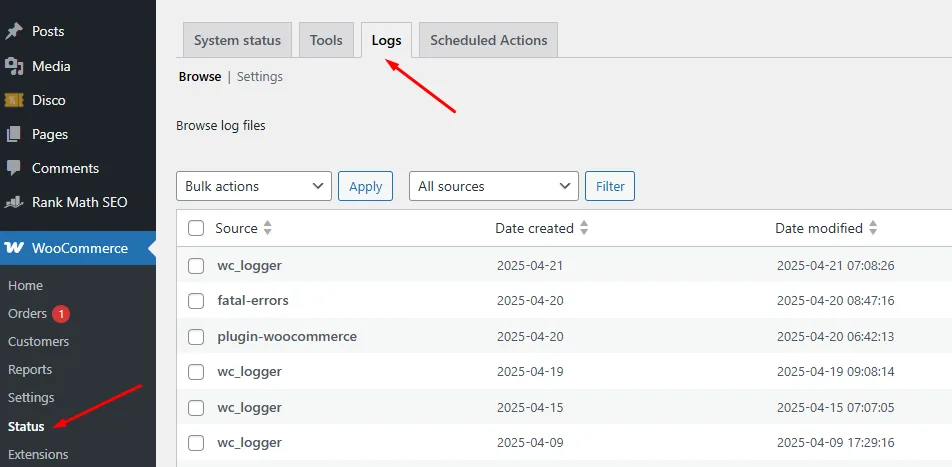Open the Browse sub-navigation link
The height and width of the screenshot is (467, 952).
coord(200,77)
